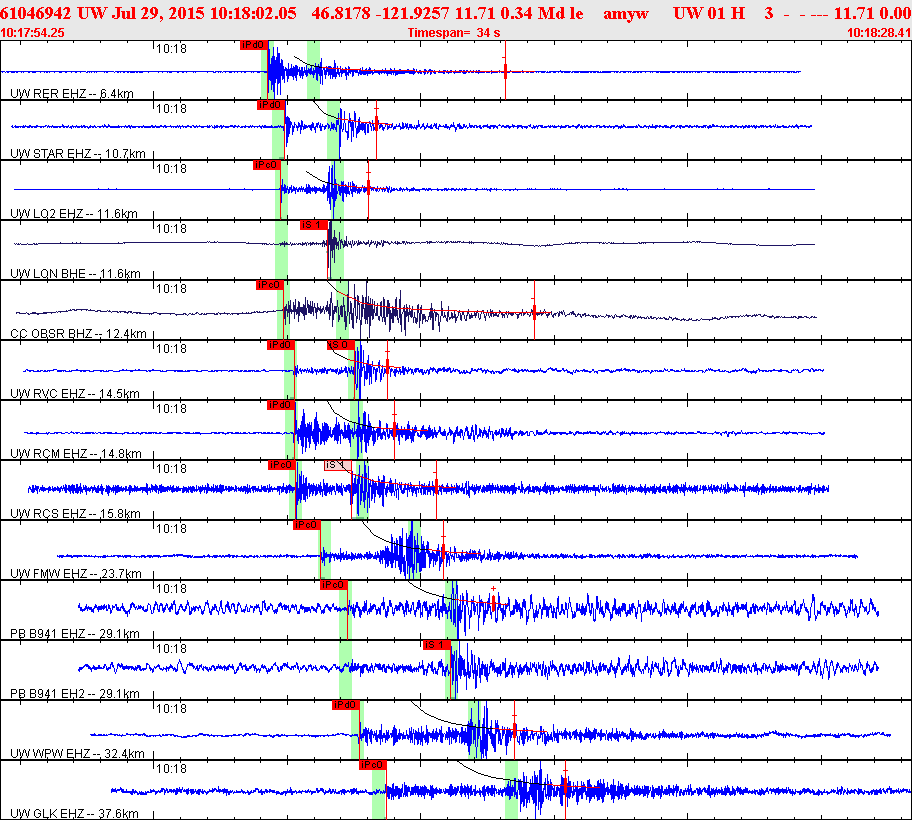This screenshot has width=912, height=820.
Task: Select the iPc0 pick flag on GLK trace
Action: (x=372, y=765)
